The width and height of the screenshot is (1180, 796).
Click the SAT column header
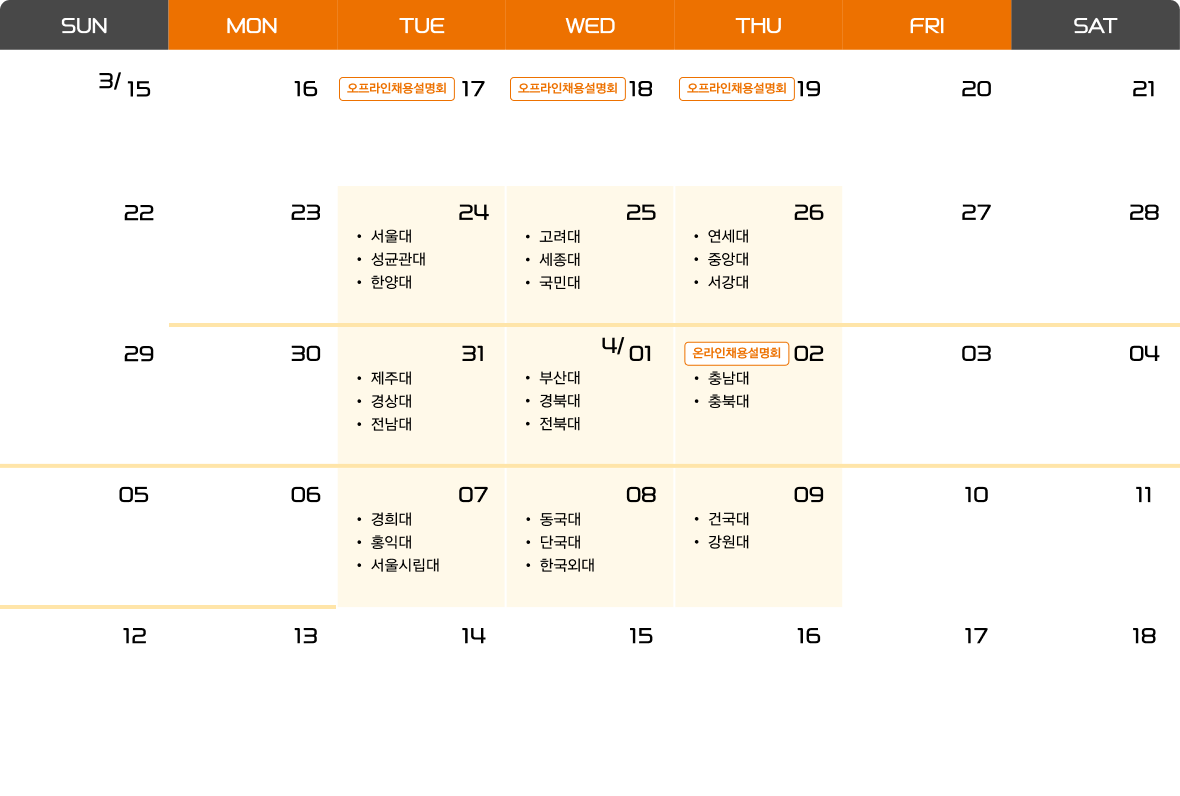pyautogui.click(x=1095, y=26)
